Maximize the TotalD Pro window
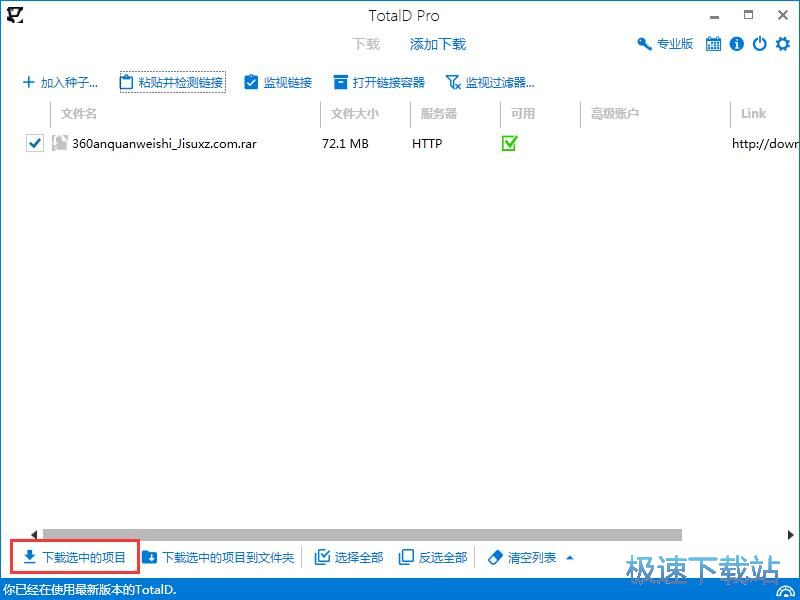Viewport: 800px width, 600px height. point(748,15)
